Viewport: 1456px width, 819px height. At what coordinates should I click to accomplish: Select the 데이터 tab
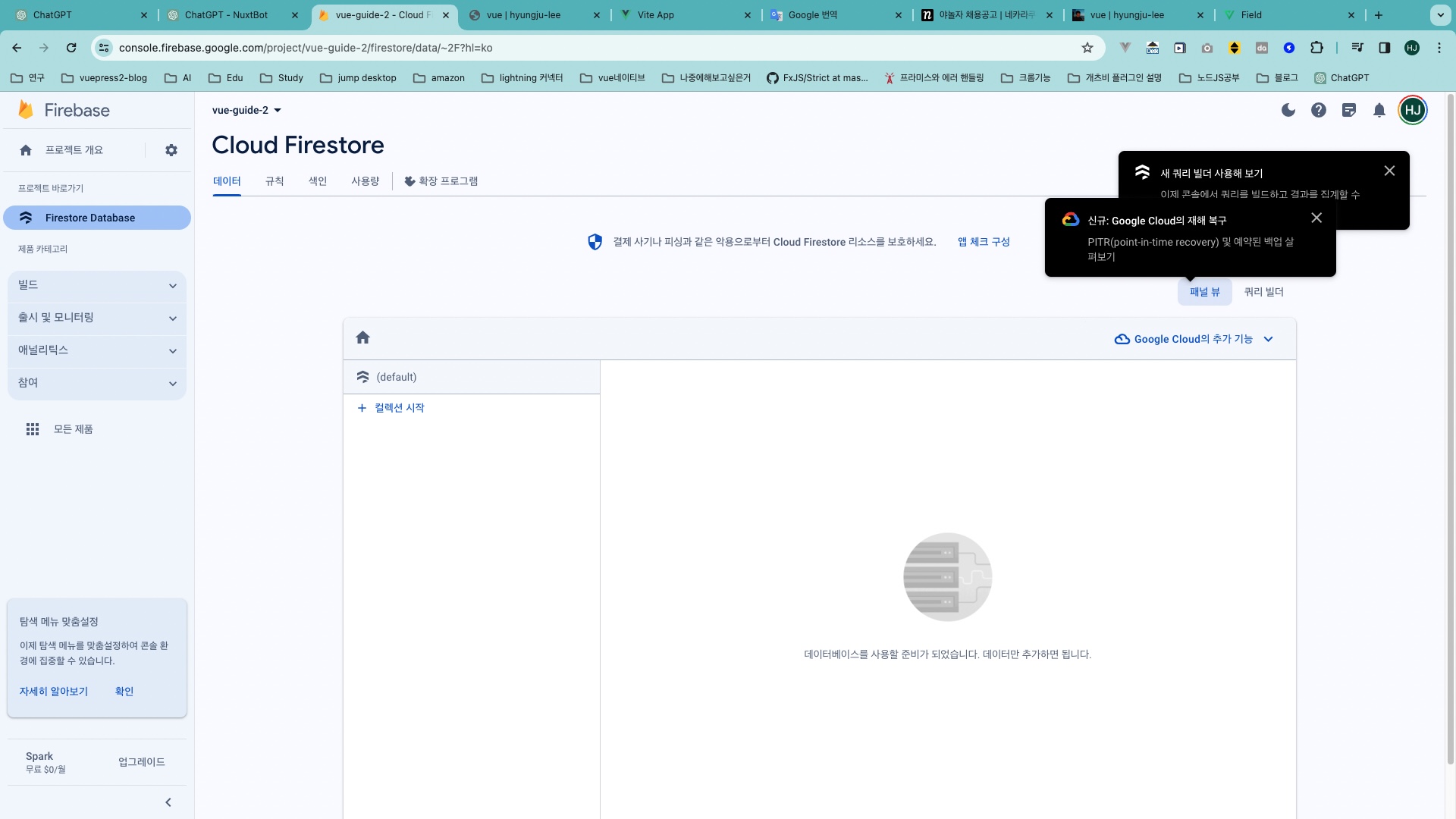(x=227, y=181)
